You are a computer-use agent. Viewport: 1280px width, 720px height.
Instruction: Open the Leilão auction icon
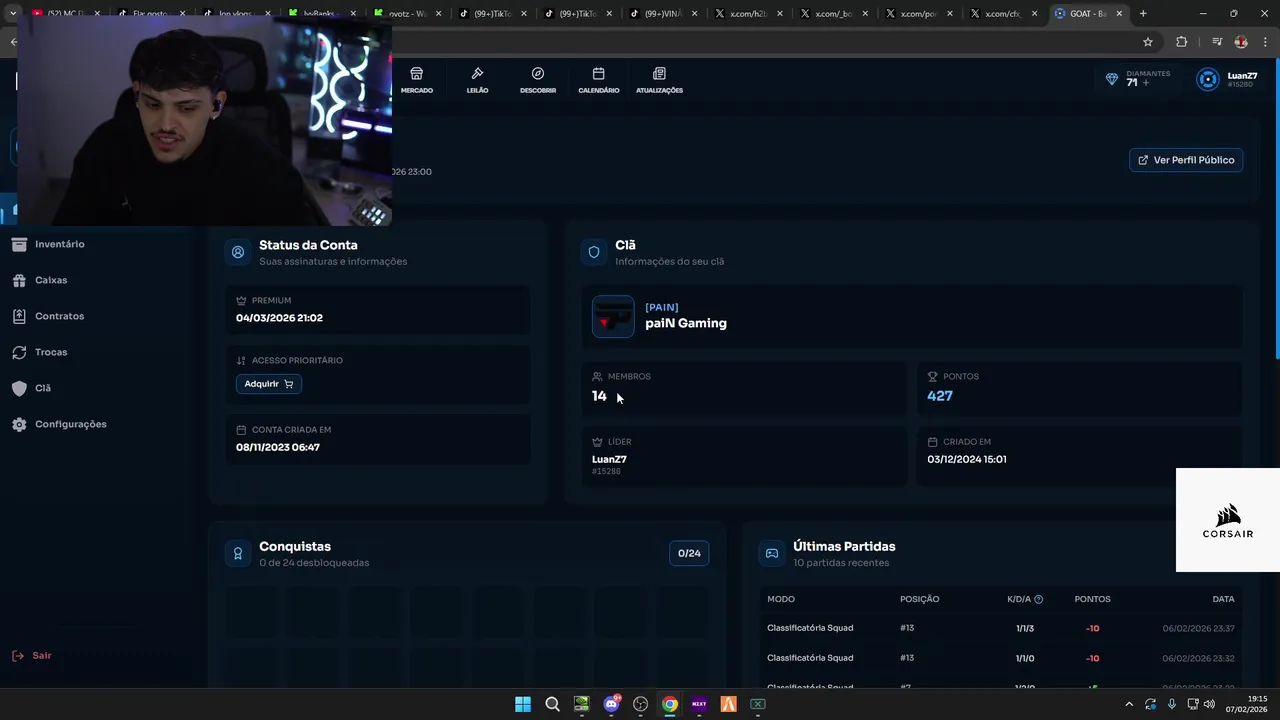[477, 74]
